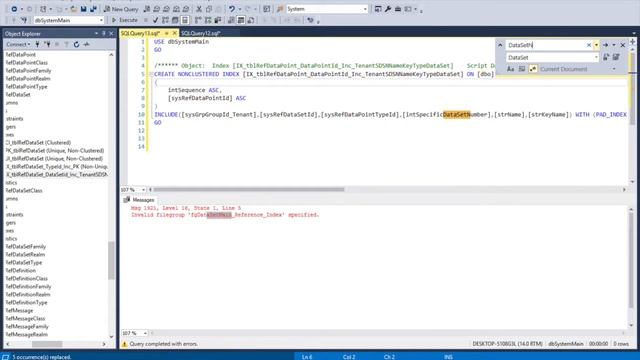This screenshot has width=640, height=360.
Task: Click the Object Explorer vertical scrollbar thumb
Action: click(111, 260)
